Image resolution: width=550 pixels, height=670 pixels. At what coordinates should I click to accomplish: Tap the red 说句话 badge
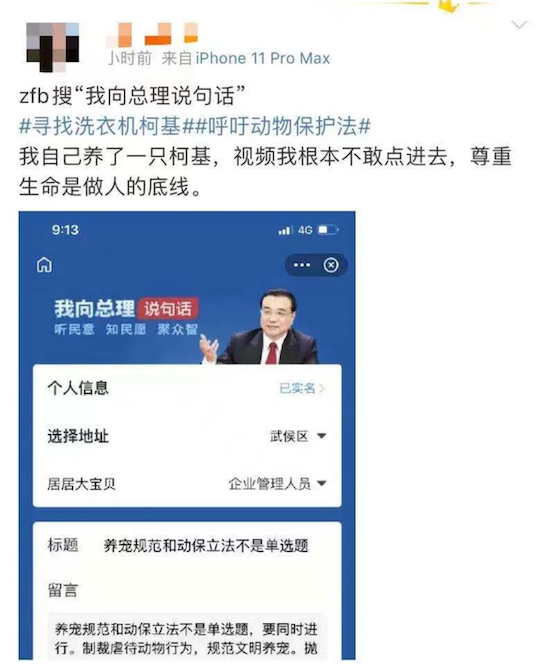tap(168, 309)
